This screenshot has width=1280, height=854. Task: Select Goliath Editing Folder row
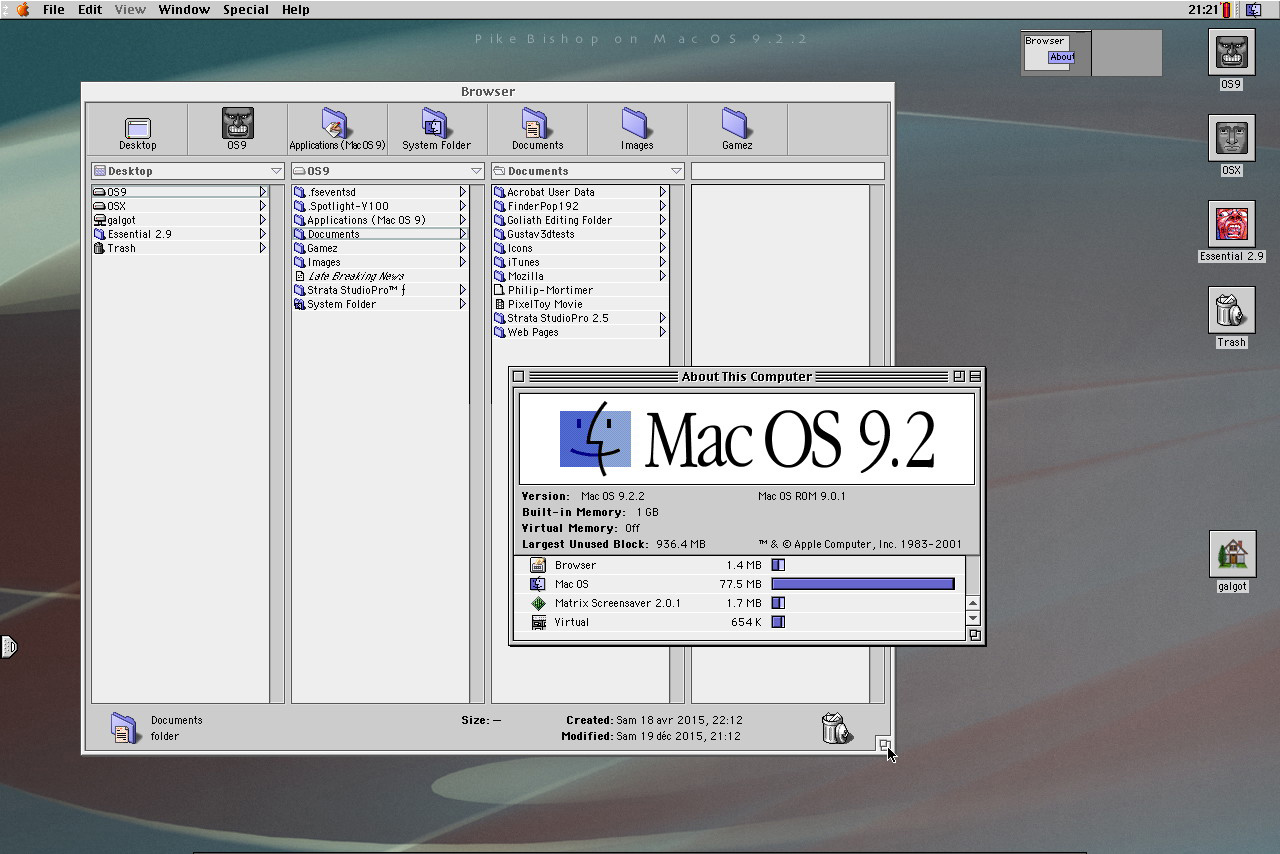580,220
